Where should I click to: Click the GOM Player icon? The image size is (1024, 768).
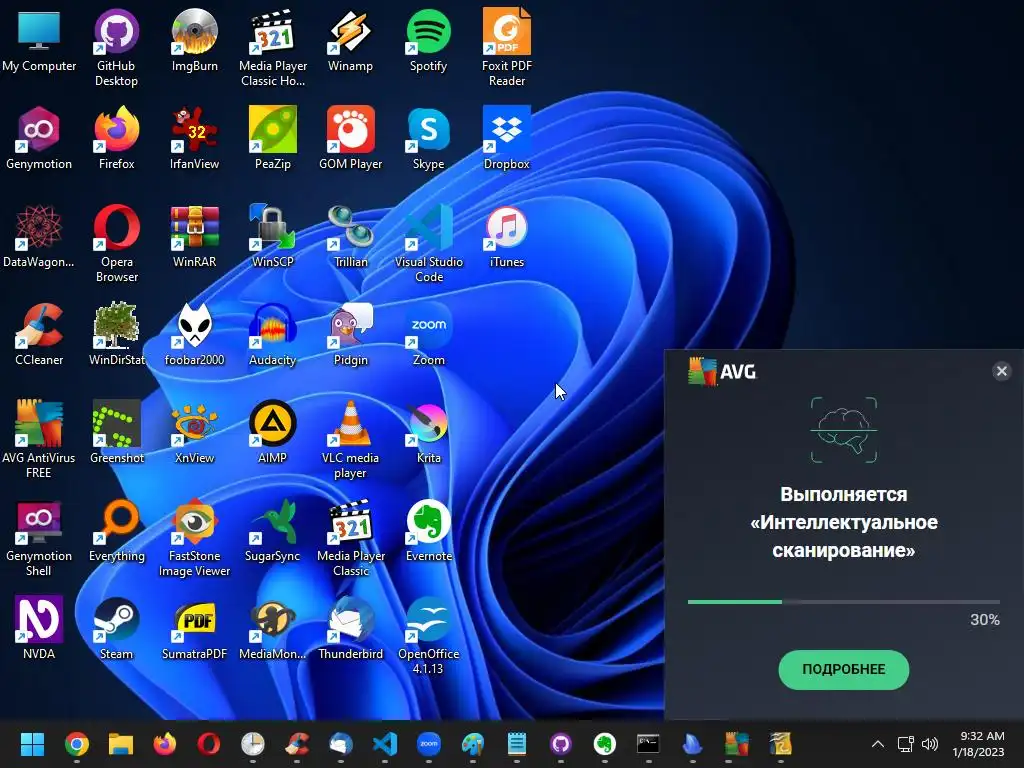pos(350,138)
